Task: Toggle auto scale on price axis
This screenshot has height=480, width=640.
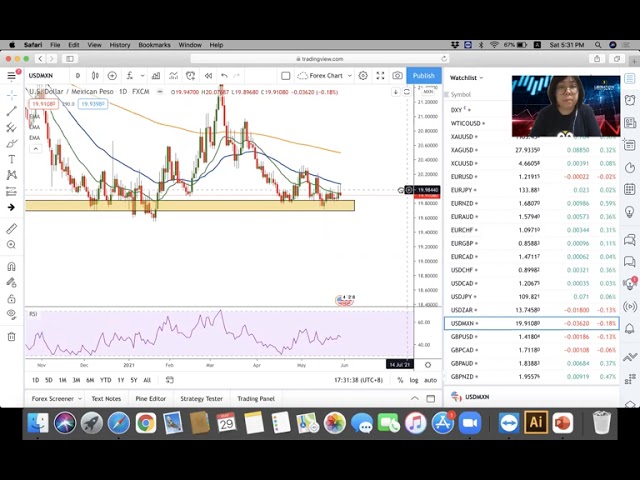Action: pos(430,380)
